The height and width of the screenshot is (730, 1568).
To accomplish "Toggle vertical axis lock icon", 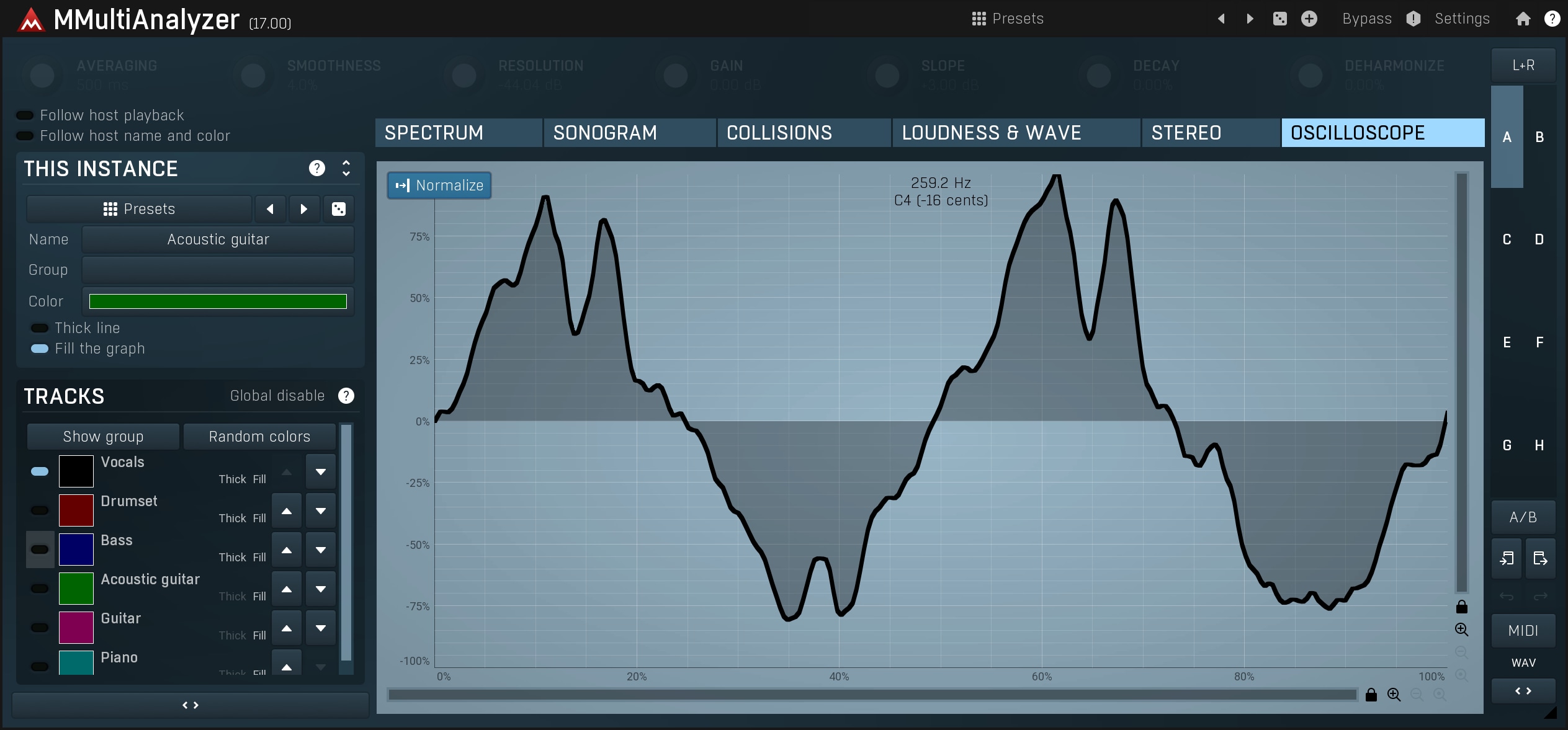I will (x=1462, y=607).
